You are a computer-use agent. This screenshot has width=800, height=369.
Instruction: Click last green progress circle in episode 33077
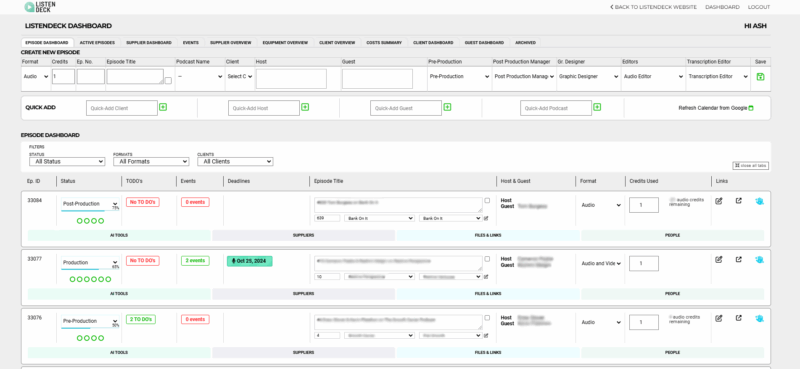point(108,279)
